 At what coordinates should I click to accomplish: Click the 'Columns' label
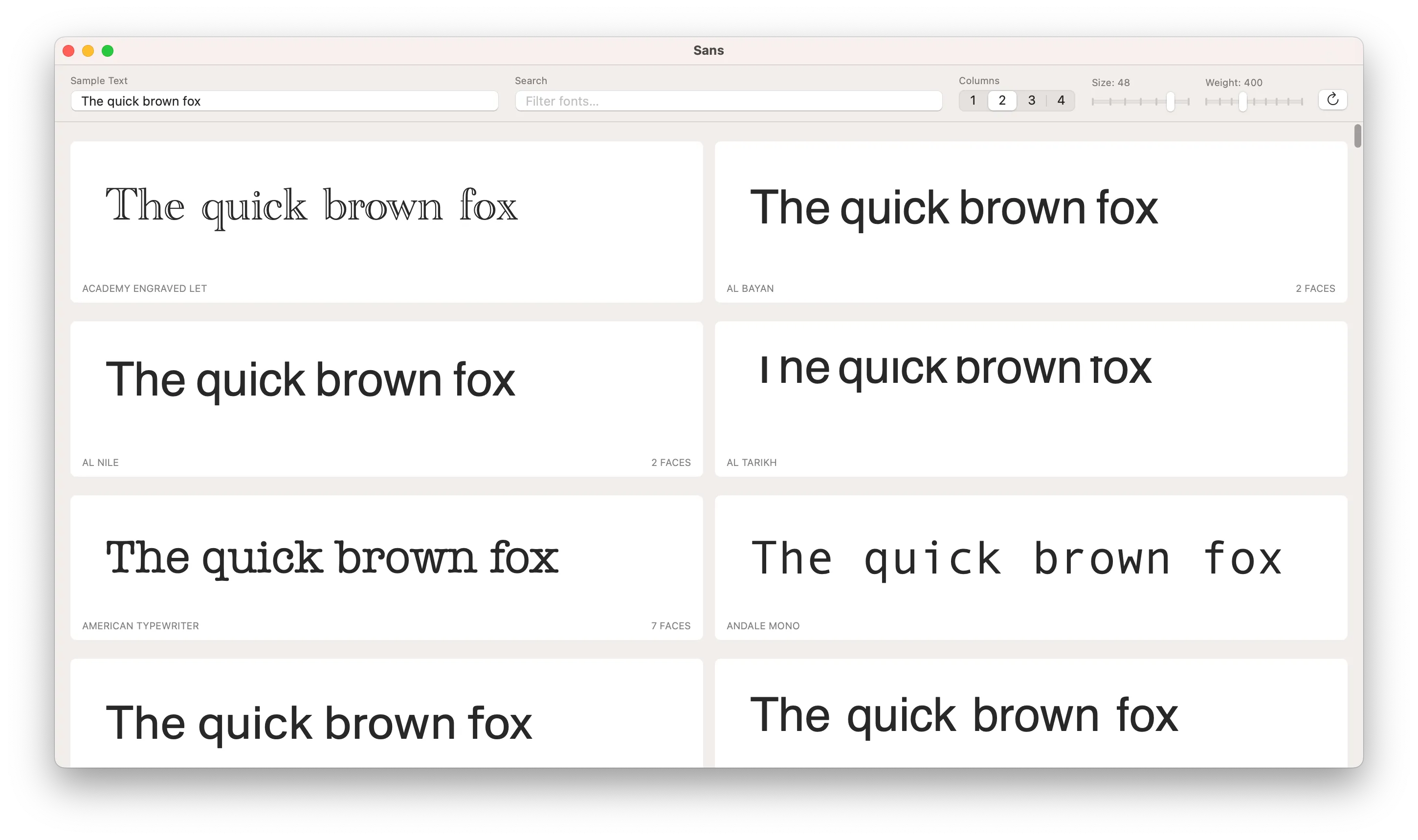(x=979, y=80)
